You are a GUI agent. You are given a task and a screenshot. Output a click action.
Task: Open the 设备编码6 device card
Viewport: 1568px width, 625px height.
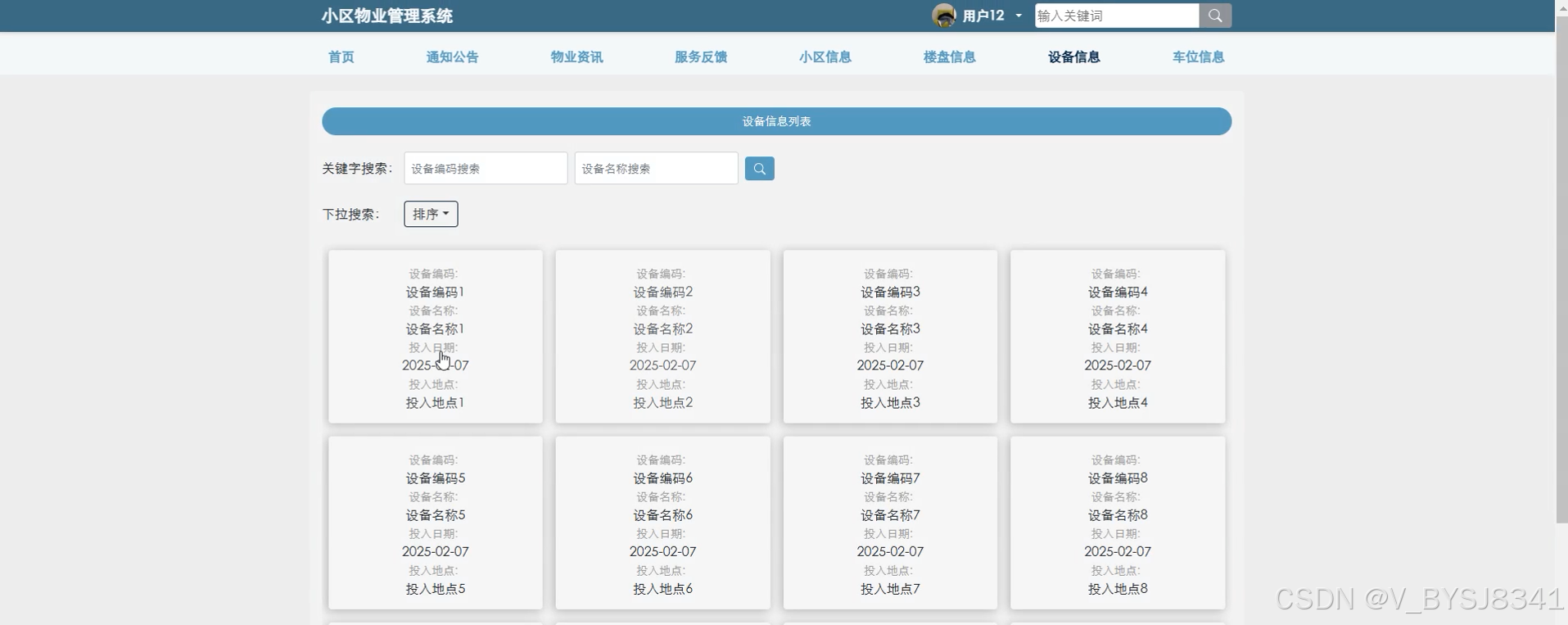(x=663, y=523)
